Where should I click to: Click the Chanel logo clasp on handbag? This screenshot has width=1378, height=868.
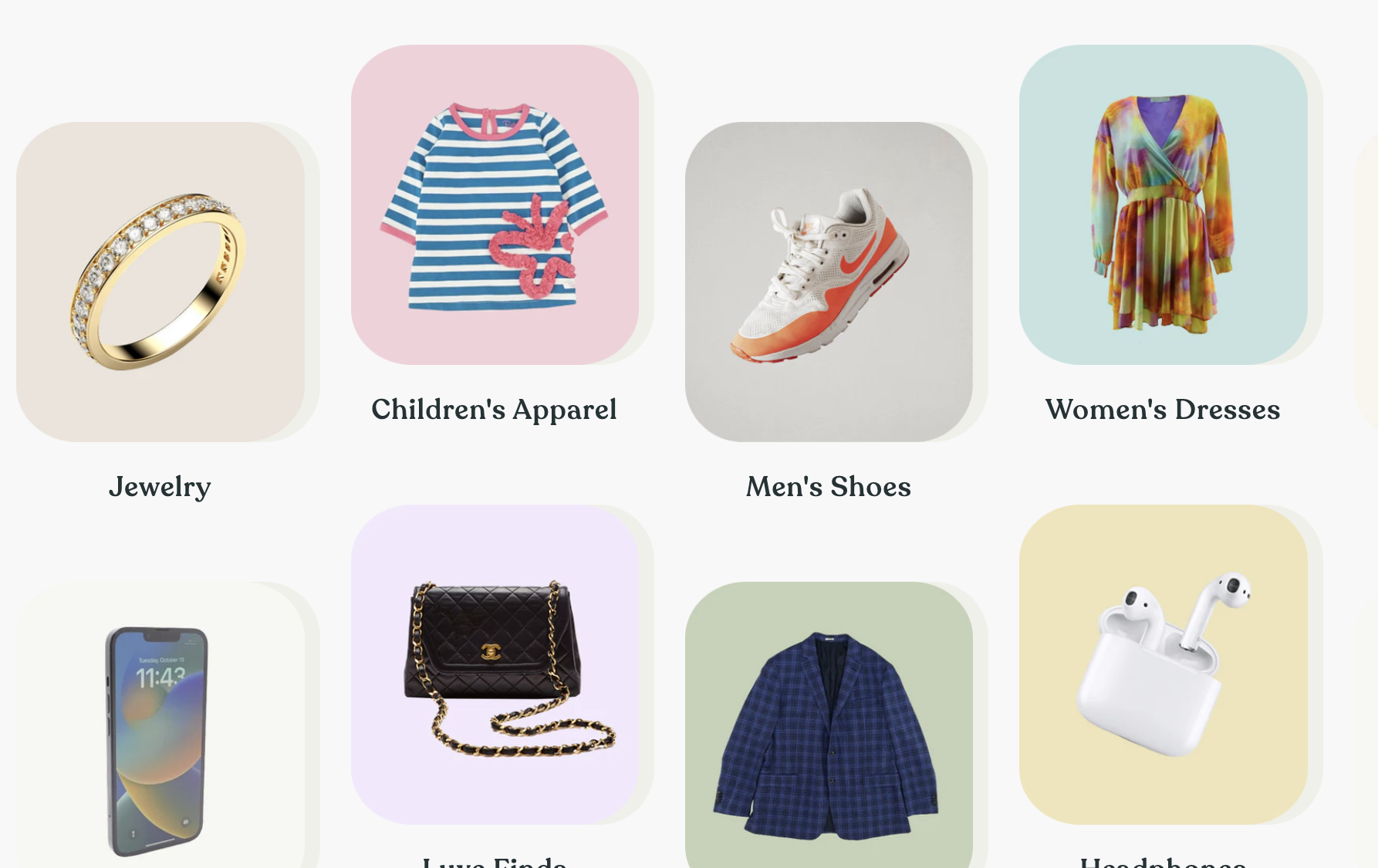[491, 651]
